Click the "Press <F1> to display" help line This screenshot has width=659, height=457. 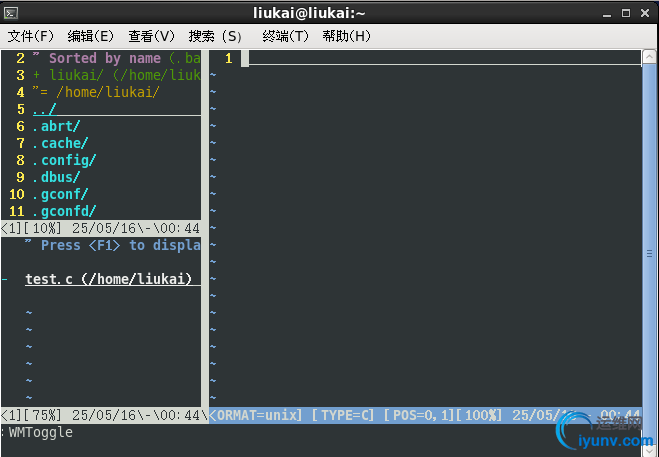(113, 245)
